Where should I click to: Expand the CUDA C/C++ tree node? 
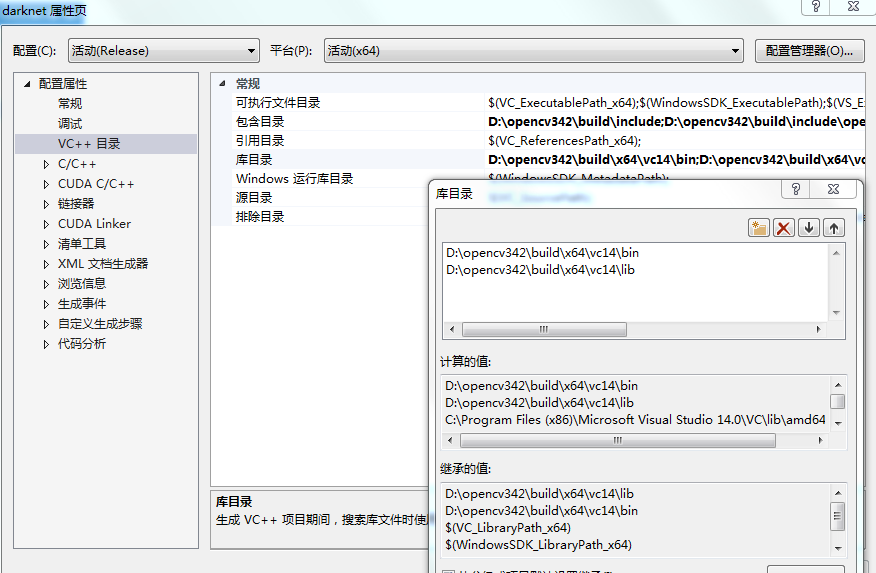46,184
